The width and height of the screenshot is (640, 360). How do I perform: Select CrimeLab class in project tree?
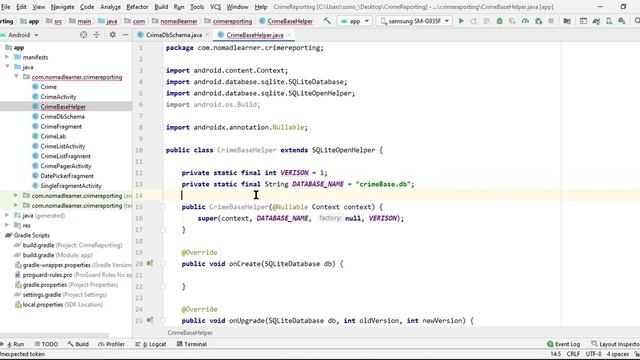[x=53, y=136]
